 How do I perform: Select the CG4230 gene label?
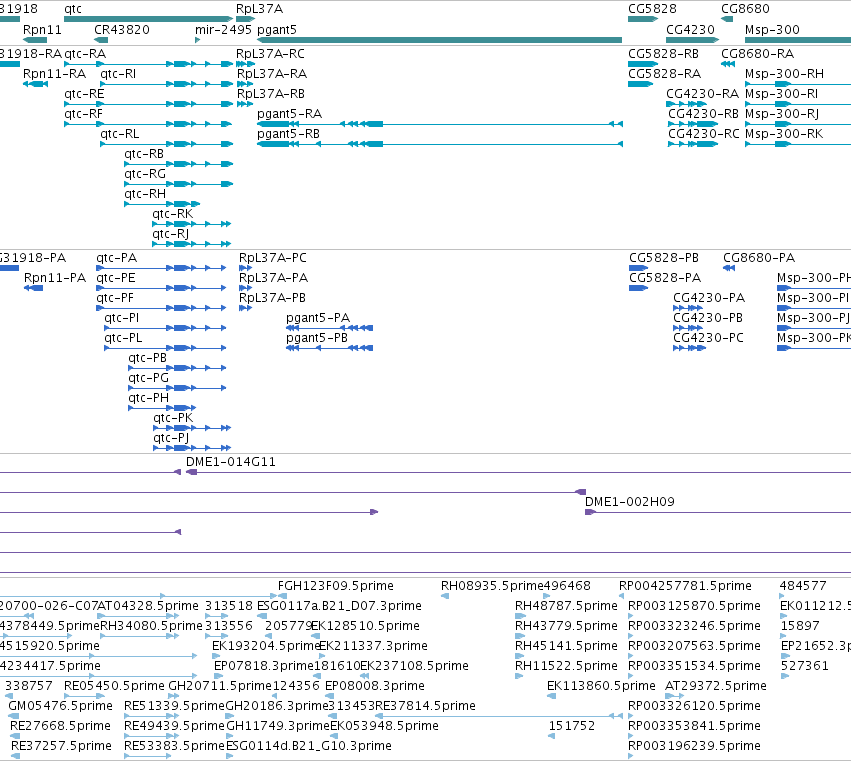pos(690,30)
